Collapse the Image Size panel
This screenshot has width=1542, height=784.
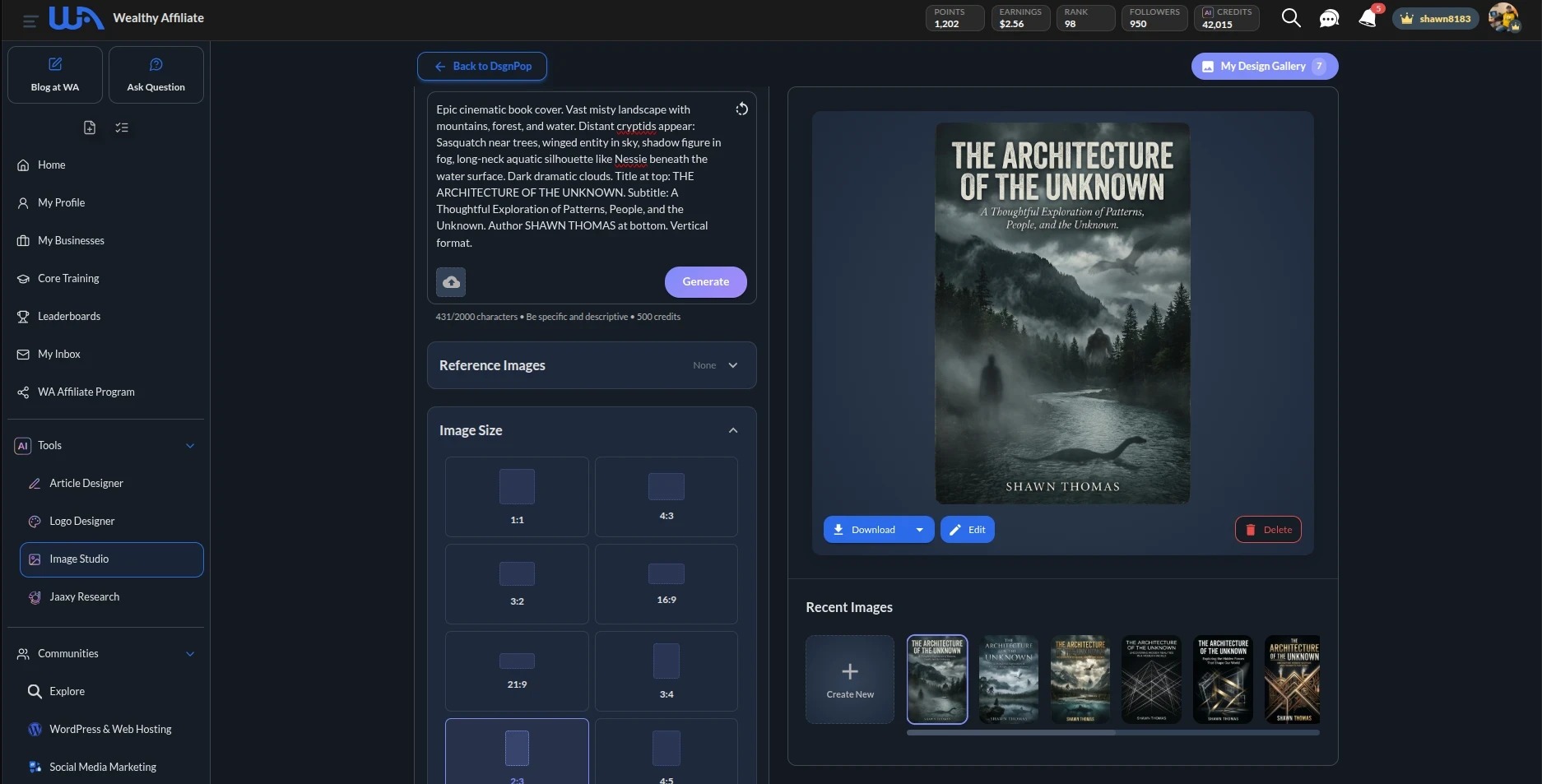coord(732,430)
